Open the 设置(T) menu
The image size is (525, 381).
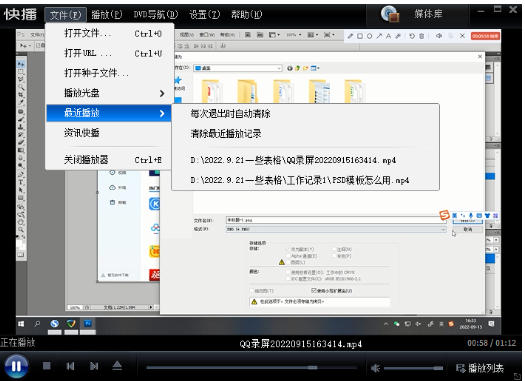click(205, 15)
